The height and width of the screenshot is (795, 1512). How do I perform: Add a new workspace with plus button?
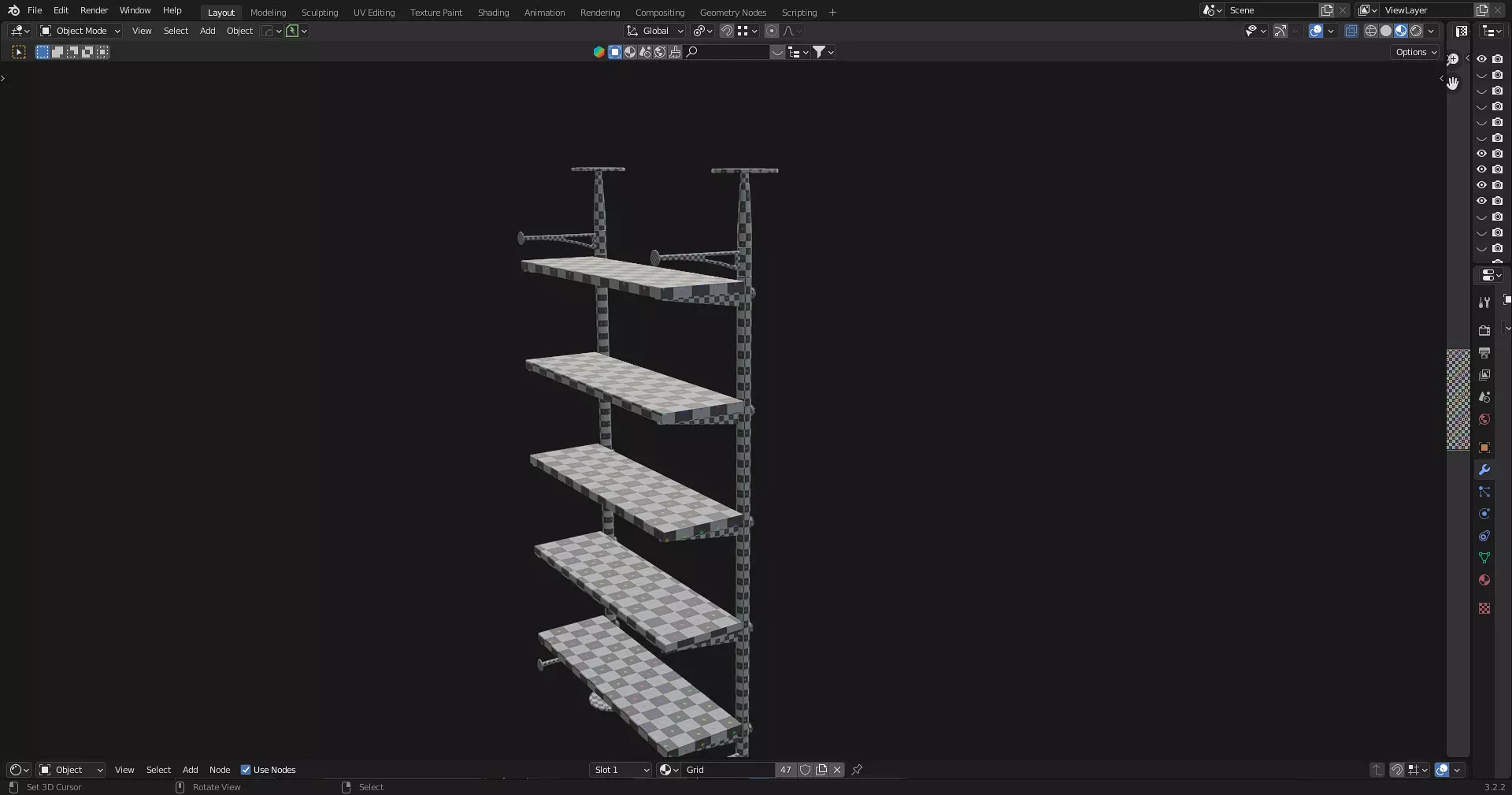[832, 13]
